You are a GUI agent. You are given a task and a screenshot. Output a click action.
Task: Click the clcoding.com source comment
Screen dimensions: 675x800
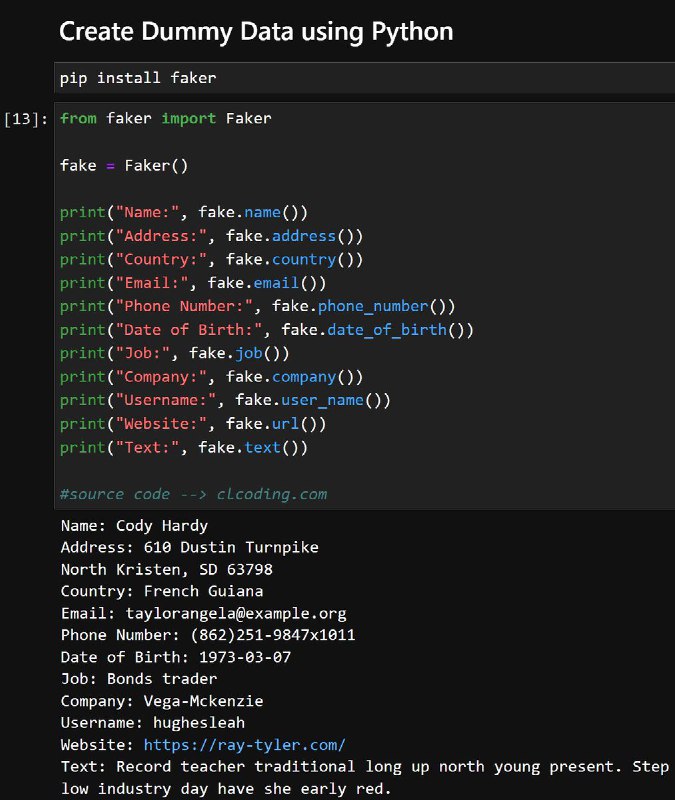point(193,494)
